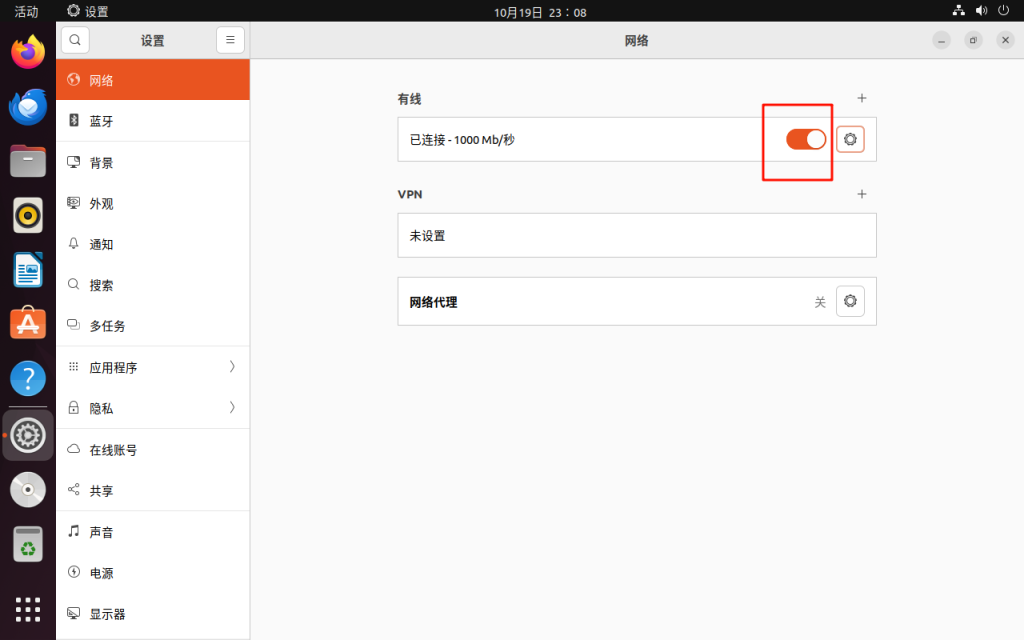Open wired connection gear settings
This screenshot has height=640, width=1024.
tap(850, 139)
